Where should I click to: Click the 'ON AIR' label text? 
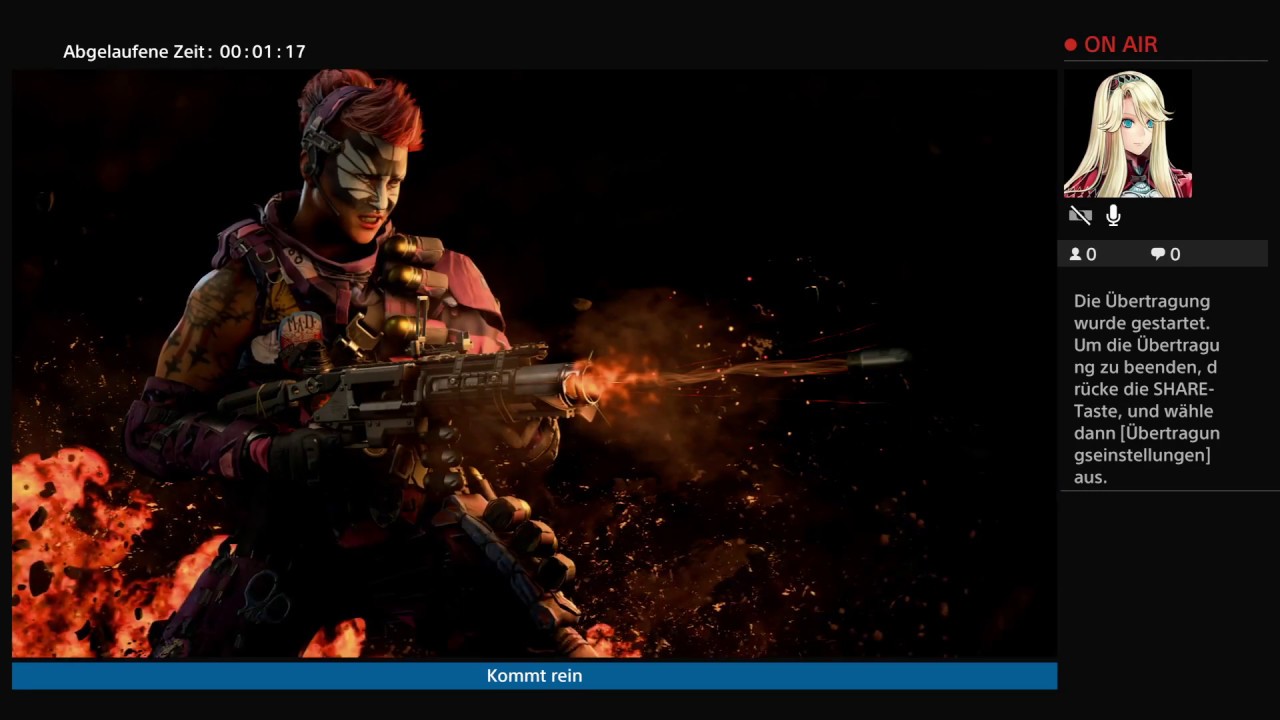click(x=1121, y=45)
